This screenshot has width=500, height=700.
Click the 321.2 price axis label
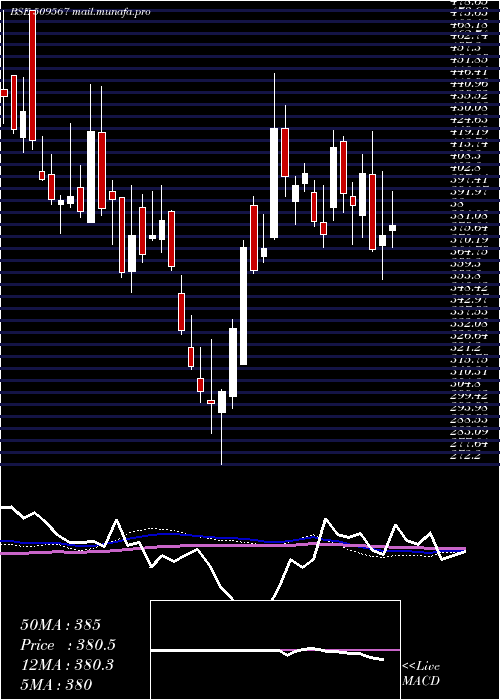pyautogui.click(x=465, y=348)
